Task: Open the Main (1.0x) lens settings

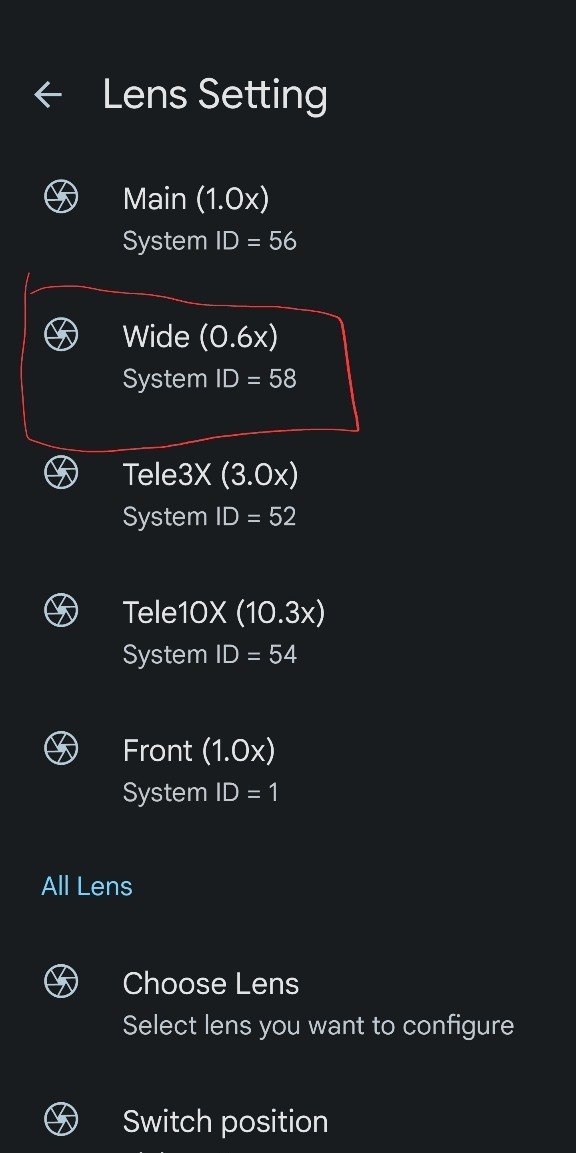Action: 288,218
